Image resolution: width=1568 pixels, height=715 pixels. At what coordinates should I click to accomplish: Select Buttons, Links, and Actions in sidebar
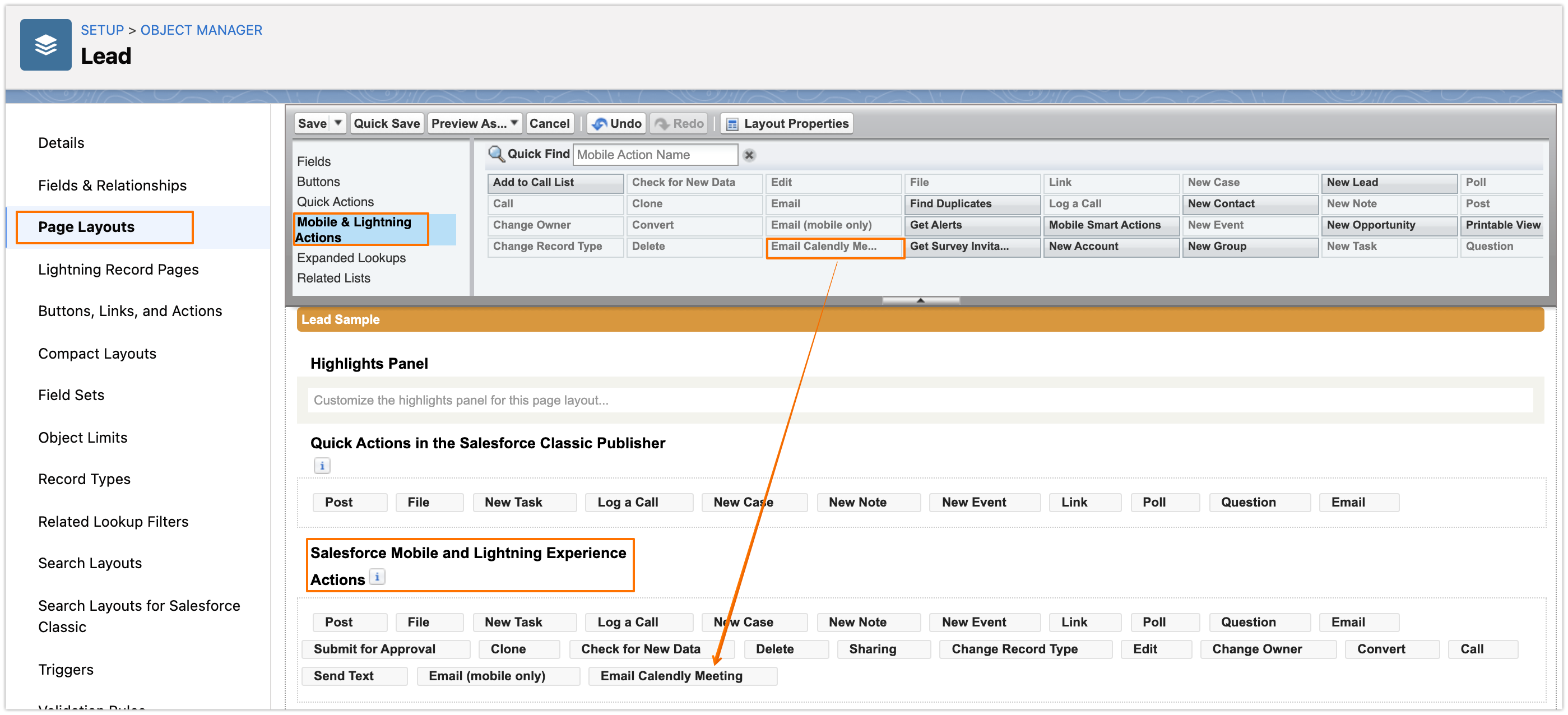[x=129, y=310]
